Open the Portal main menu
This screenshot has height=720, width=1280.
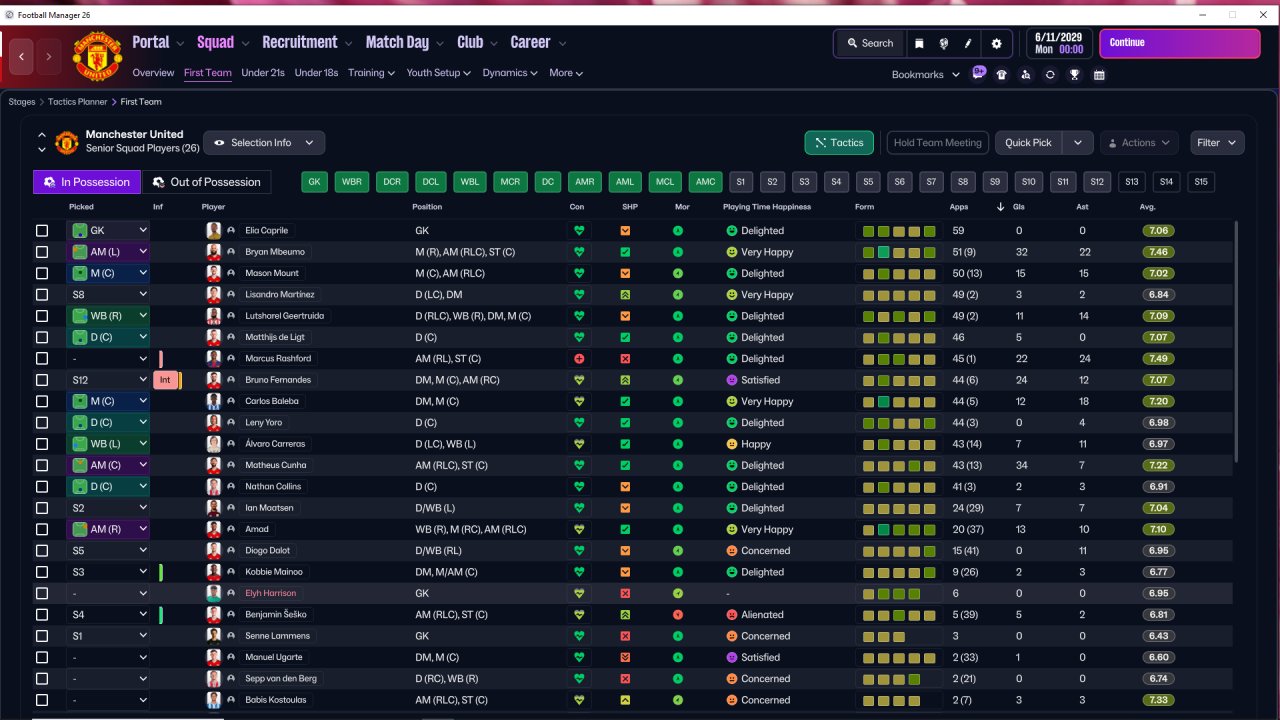[158, 42]
